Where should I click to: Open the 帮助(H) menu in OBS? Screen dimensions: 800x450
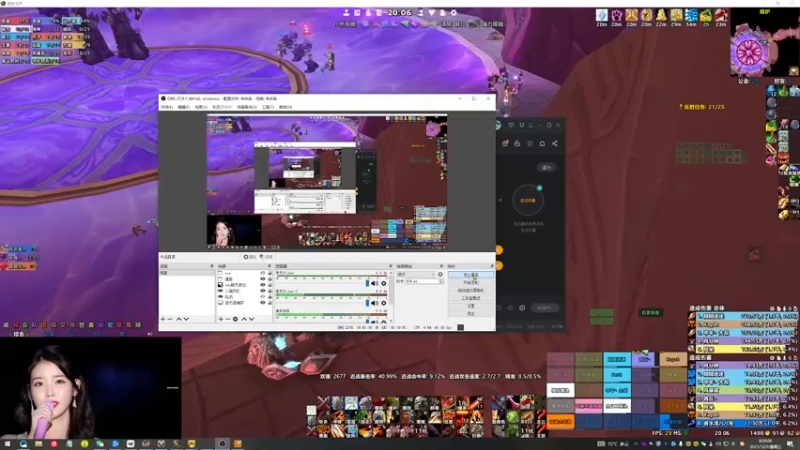coord(285,107)
